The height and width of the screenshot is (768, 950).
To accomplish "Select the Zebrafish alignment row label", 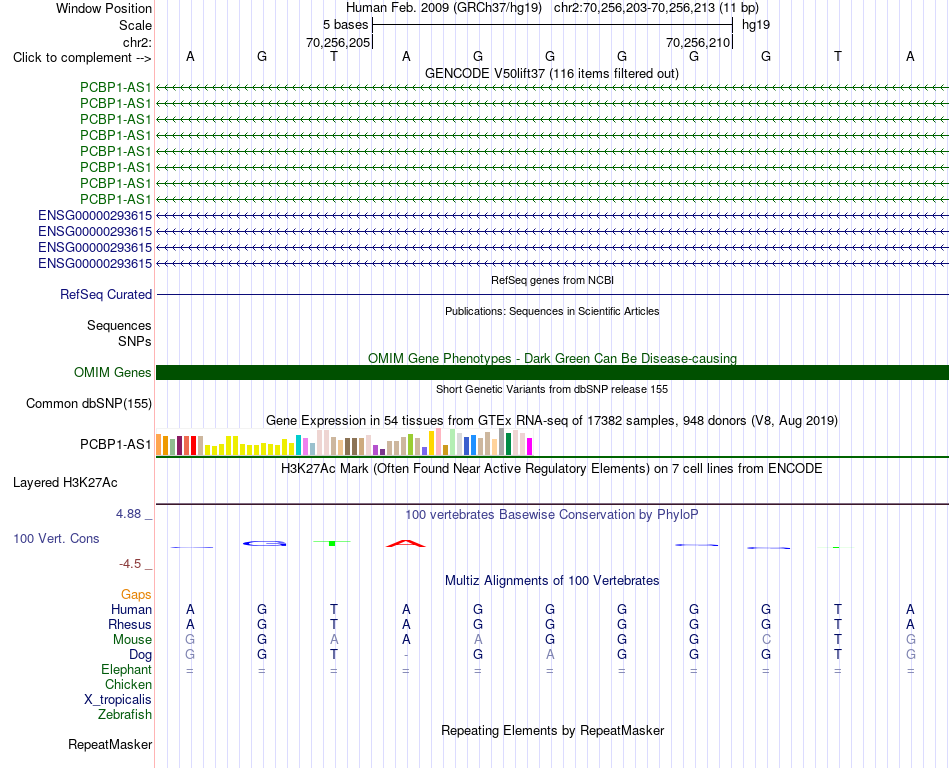I will point(125,715).
